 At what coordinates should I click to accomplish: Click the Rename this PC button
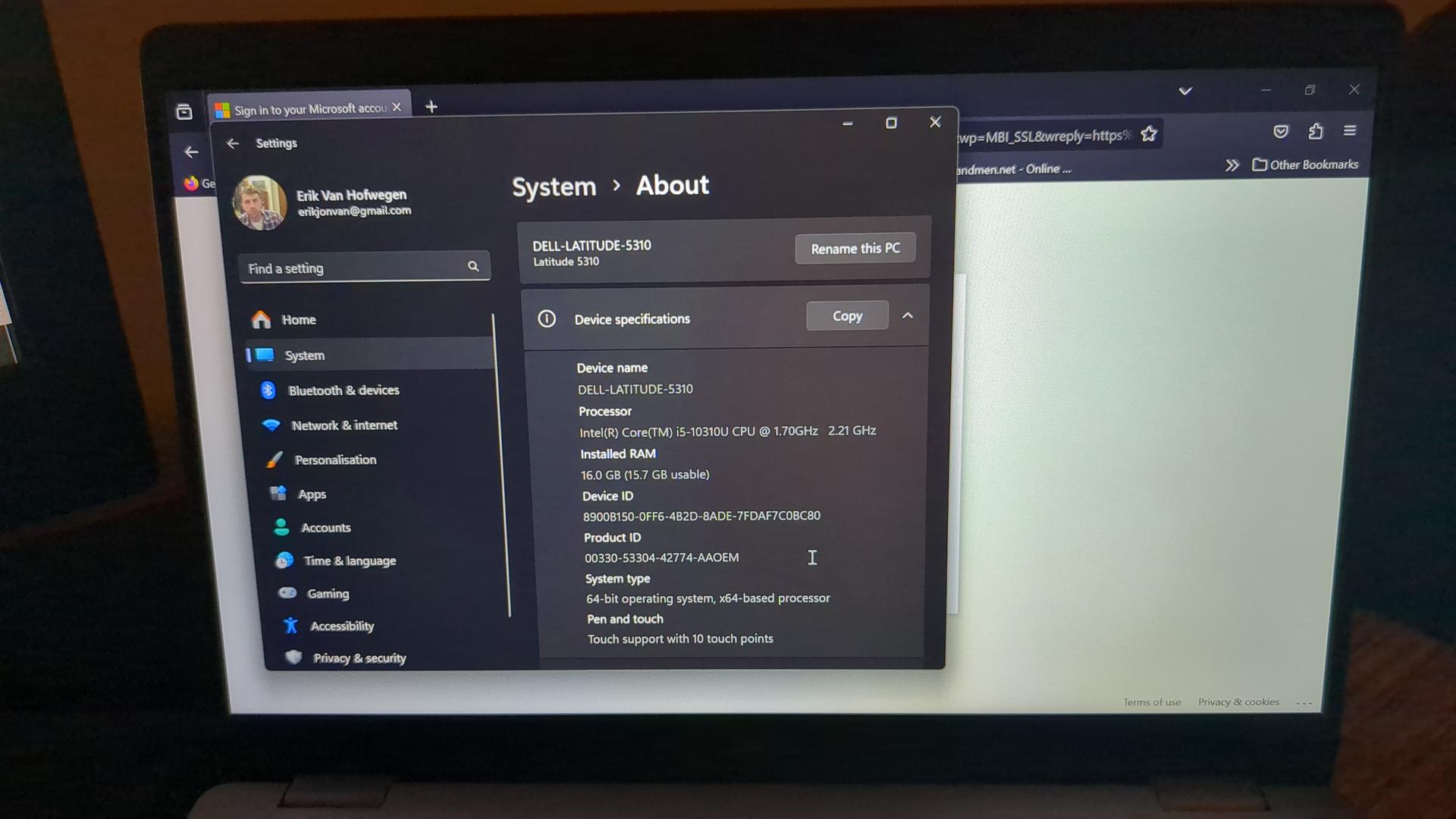coord(855,248)
